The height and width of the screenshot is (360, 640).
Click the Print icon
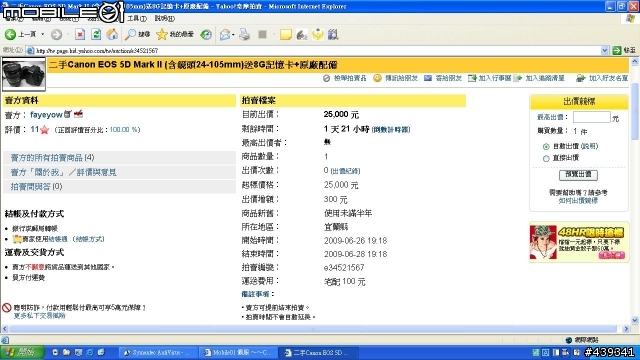coord(244,35)
